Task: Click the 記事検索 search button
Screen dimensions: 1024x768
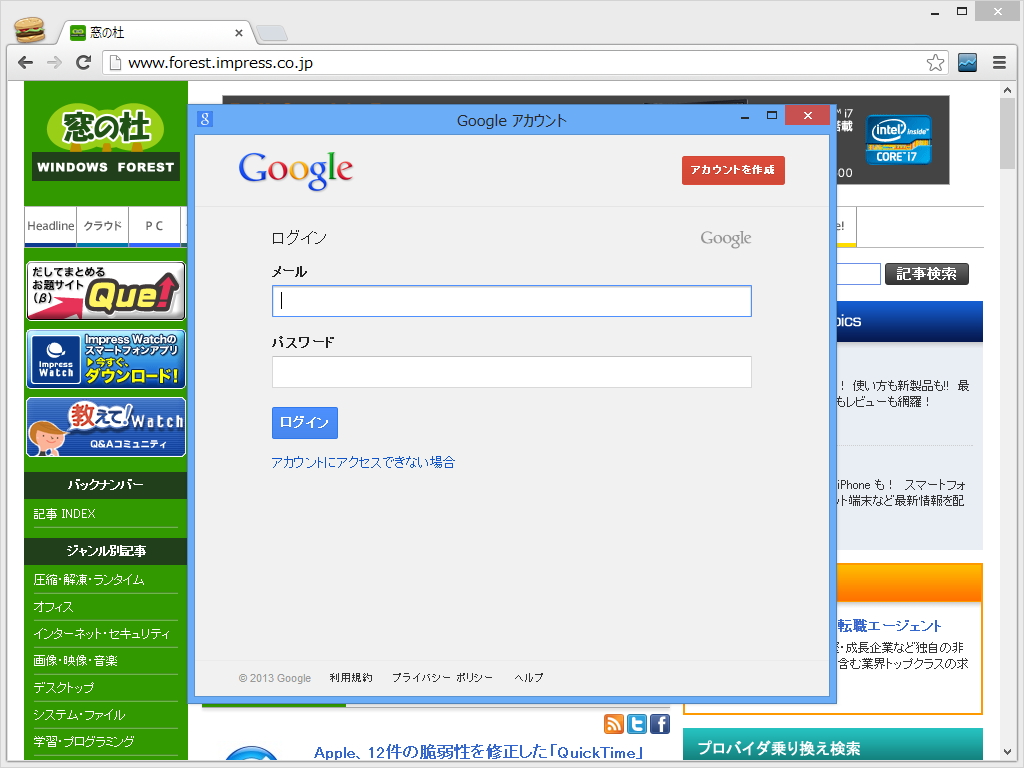Action: pos(926,273)
